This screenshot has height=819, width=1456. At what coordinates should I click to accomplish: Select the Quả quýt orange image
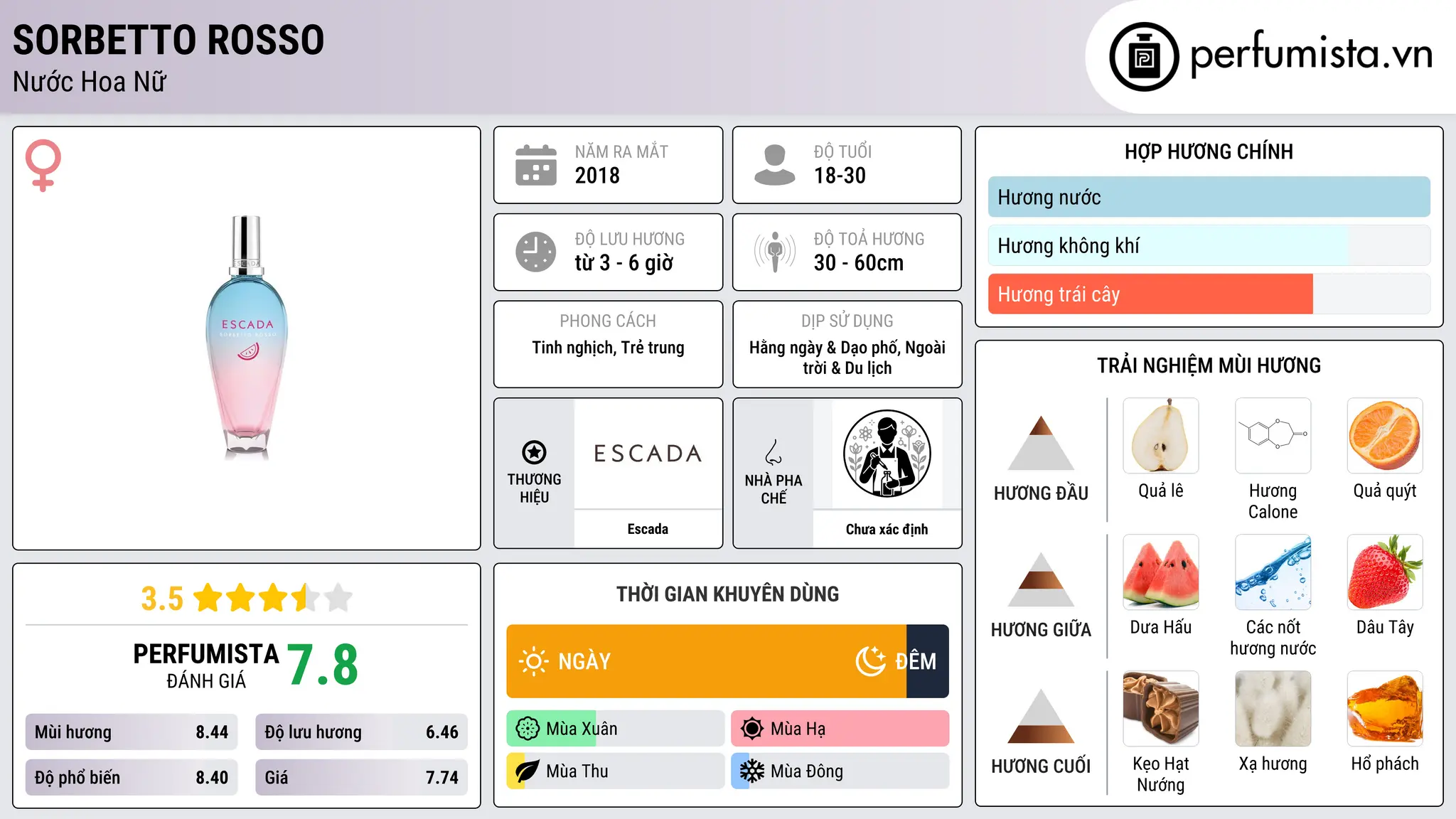[x=1385, y=436]
